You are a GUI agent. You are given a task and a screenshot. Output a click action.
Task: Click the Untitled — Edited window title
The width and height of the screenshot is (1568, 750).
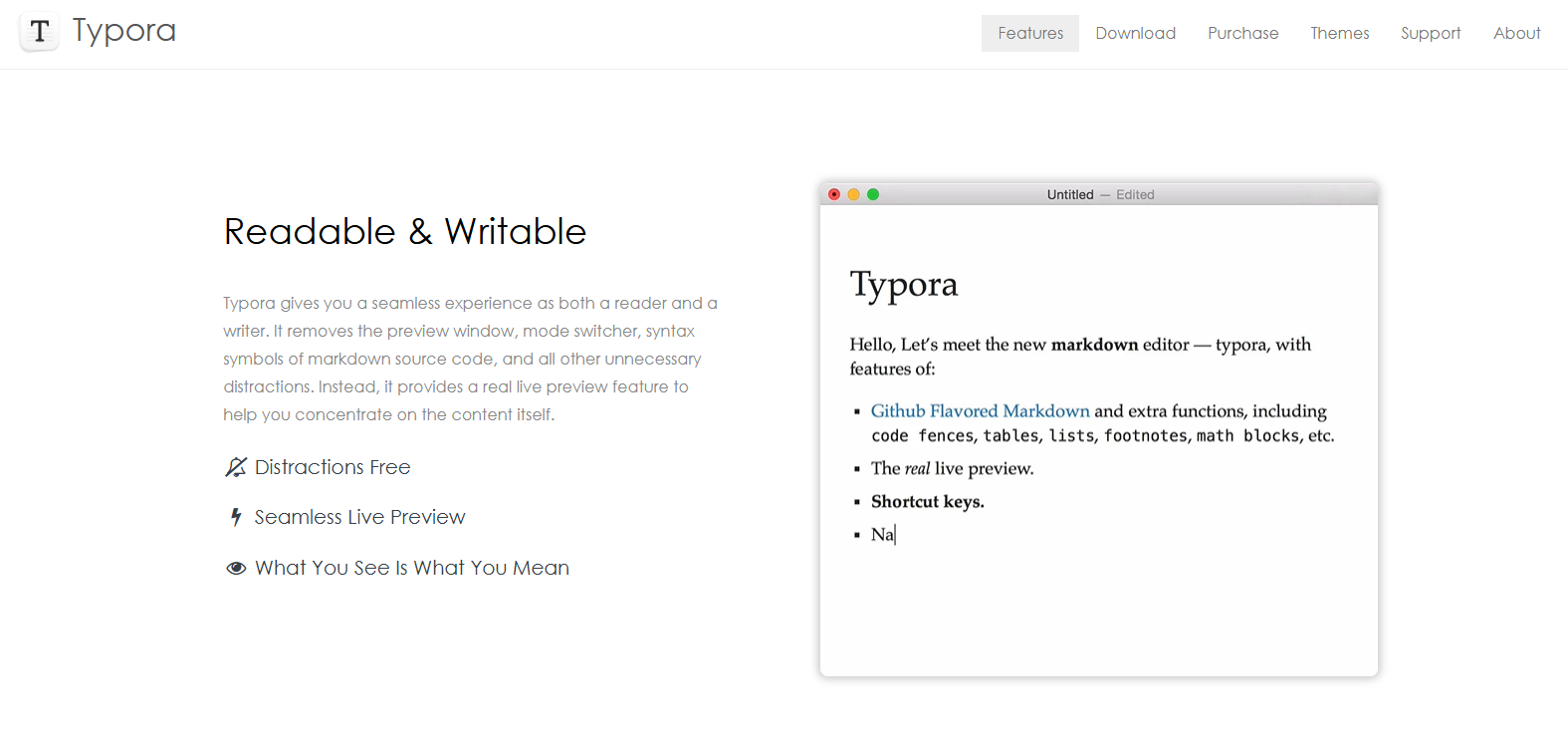pyautogui.click(x=1100, y=194)
